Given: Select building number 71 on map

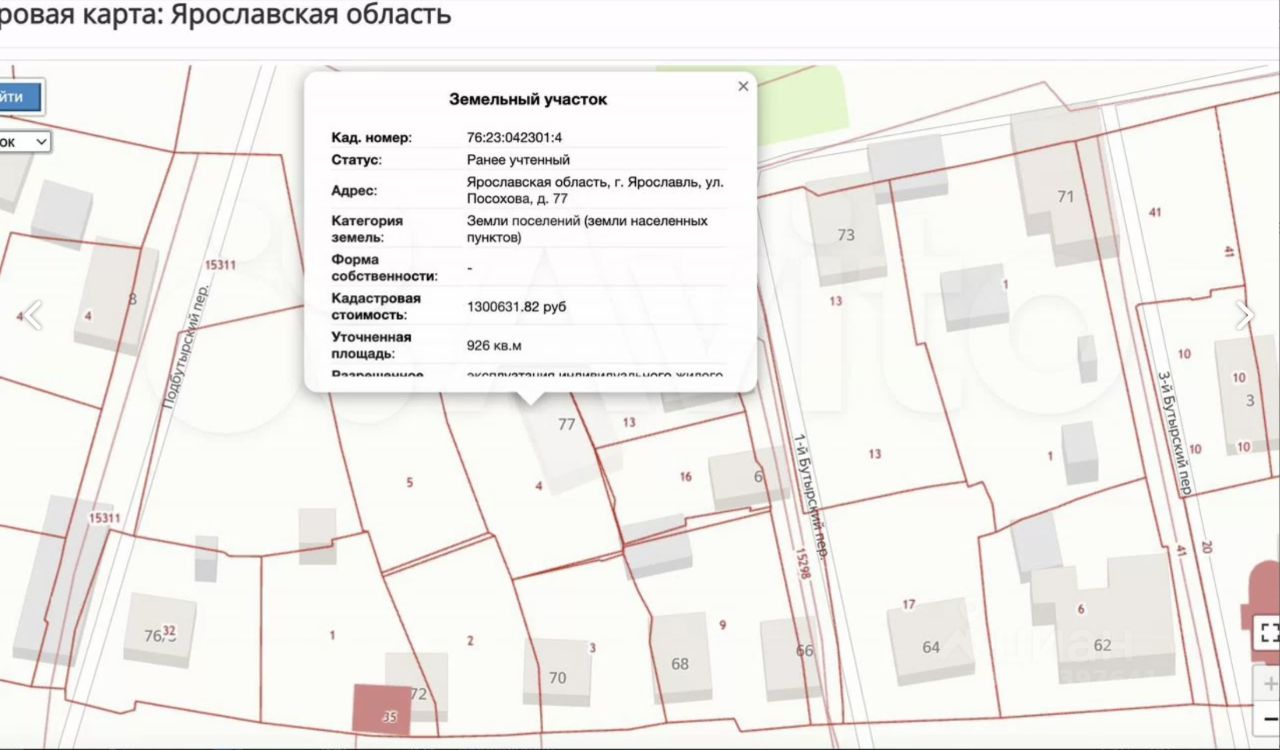Looking at the screenshot, I should click(1064, 197).
